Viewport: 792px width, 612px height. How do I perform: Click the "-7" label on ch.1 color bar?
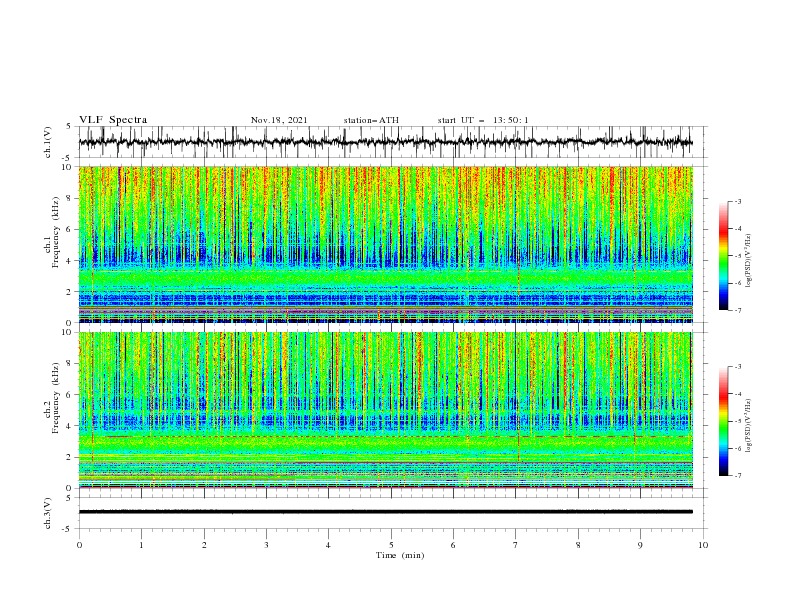click(x=737, y=310)
